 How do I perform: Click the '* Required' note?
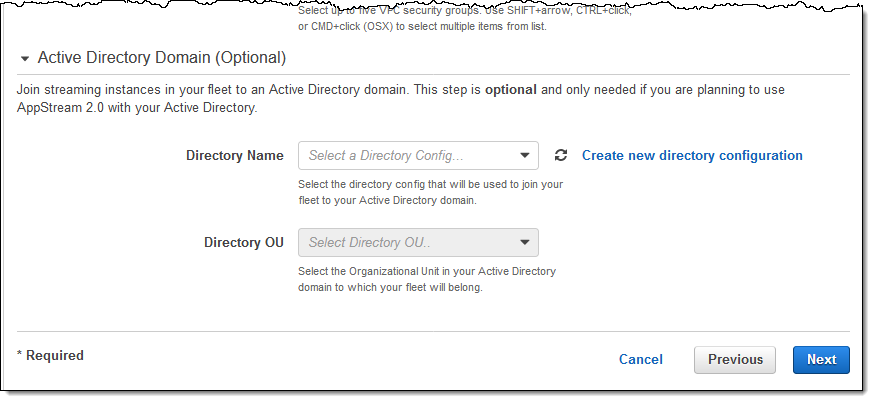(x=50, y=356)
